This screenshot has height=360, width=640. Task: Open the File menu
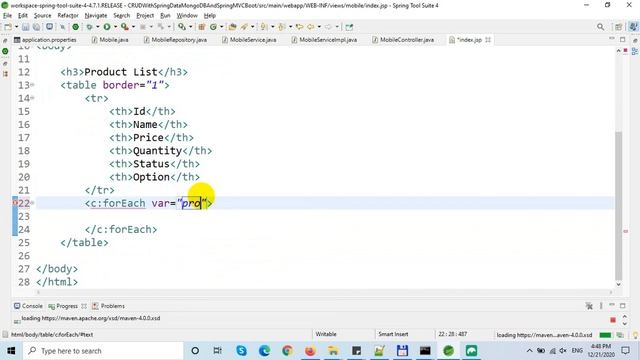(x=7, y=16)
